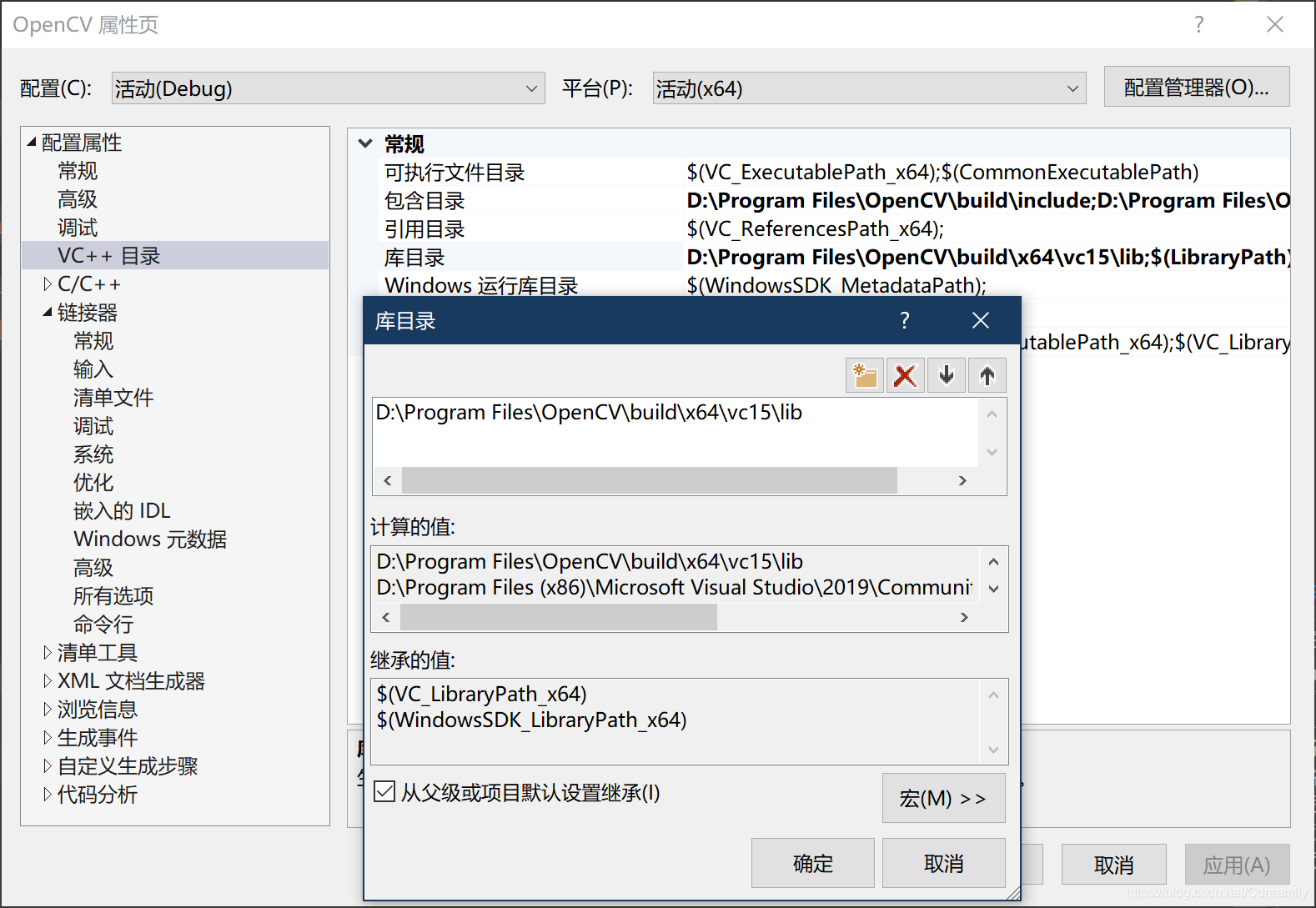Expand the 生成事件 node
The height and width of the screenshot is (908, 1316).
click(48, 738)
